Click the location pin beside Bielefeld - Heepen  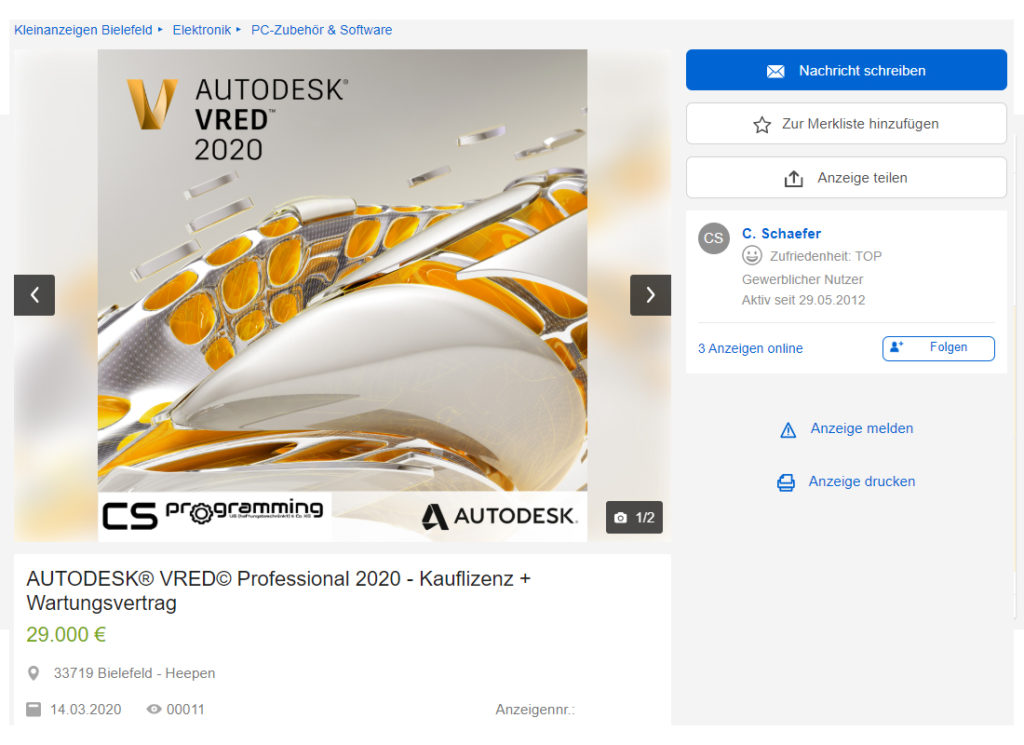pos(34,673)
